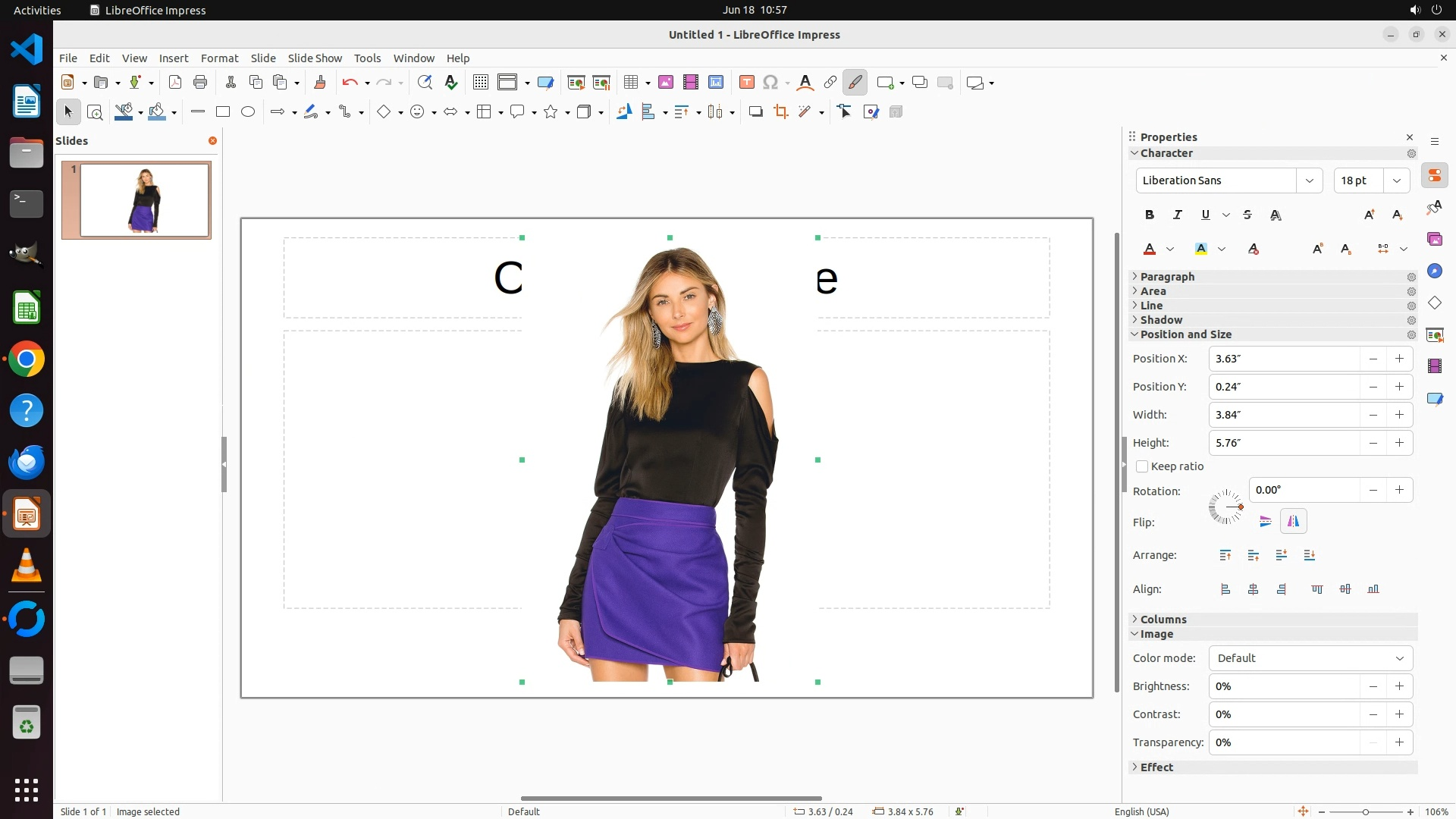Enable the Keep ratio checkbox
The width and height of the screenshot is (1456, 819).
(x=1142, y=467)
